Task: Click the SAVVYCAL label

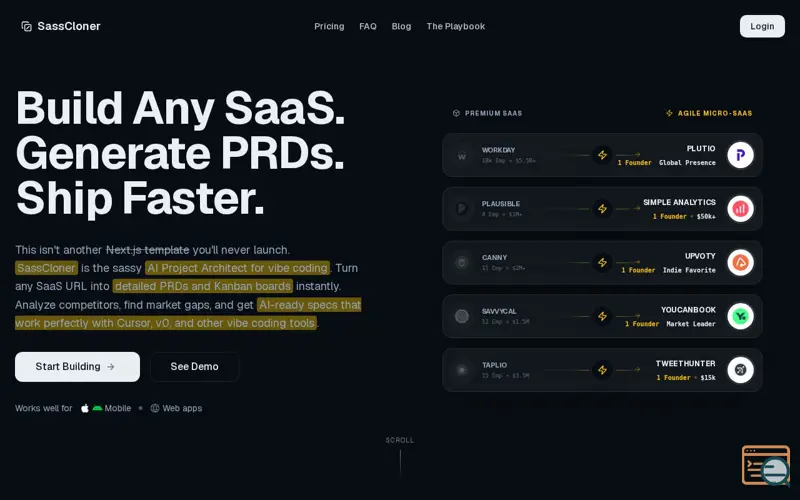Action: coord(499,311)
